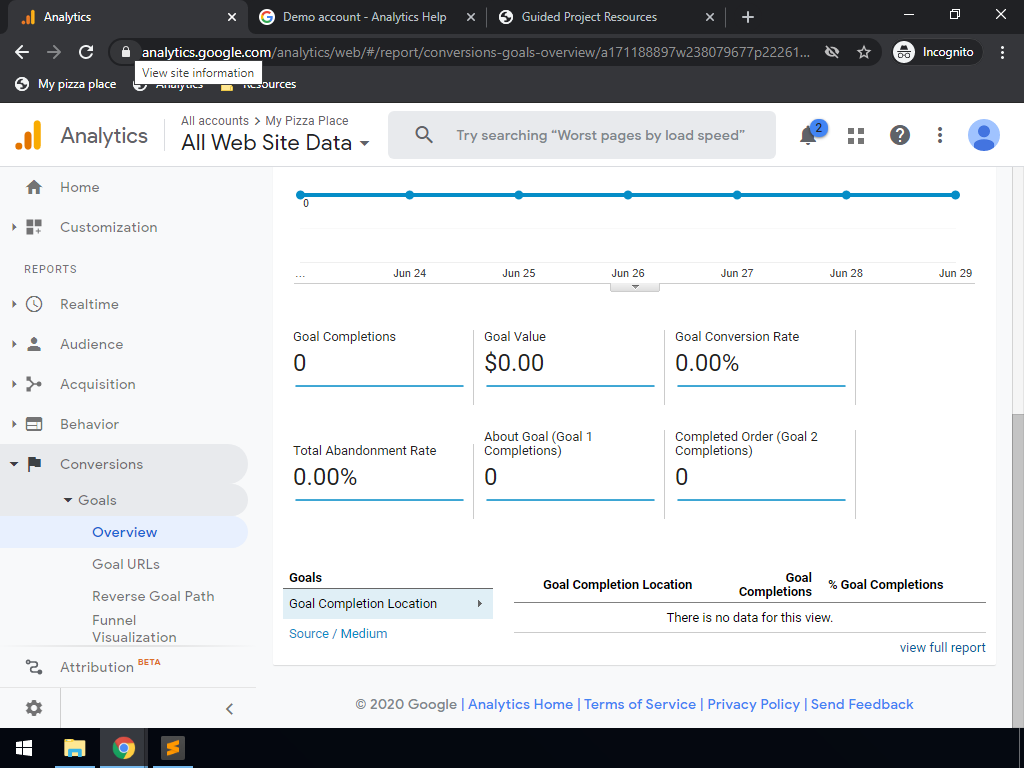Screen dimensions: 1024x768
Task: Open the Google apps grid icon
Action: tap(855, 136)
